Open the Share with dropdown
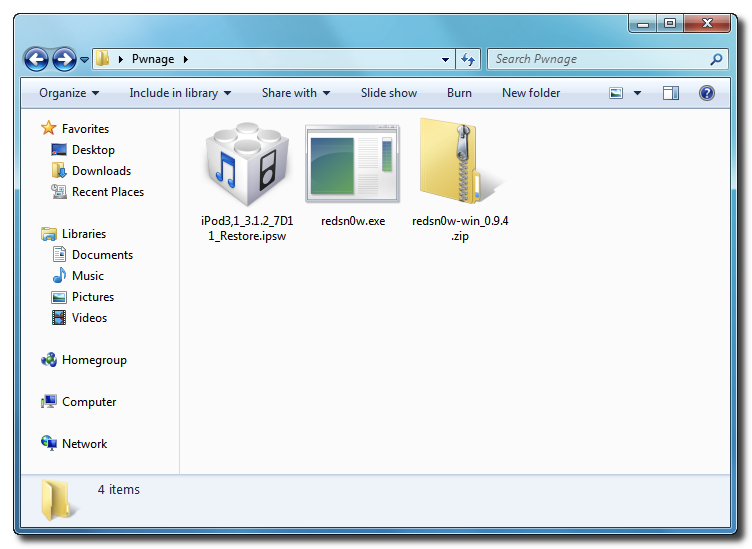 coord(296,93)
